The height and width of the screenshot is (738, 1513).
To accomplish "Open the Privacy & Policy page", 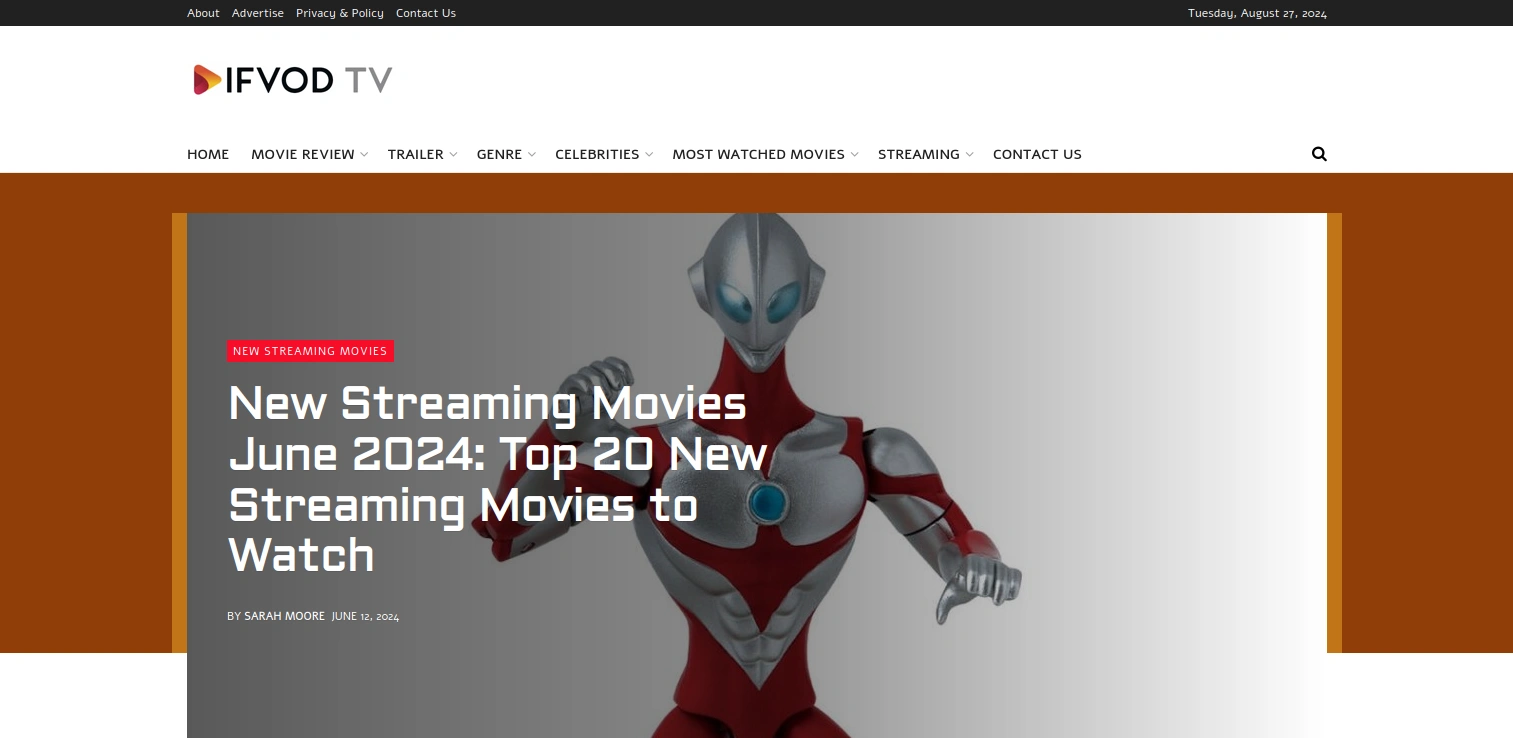I will tap(340, 13).
